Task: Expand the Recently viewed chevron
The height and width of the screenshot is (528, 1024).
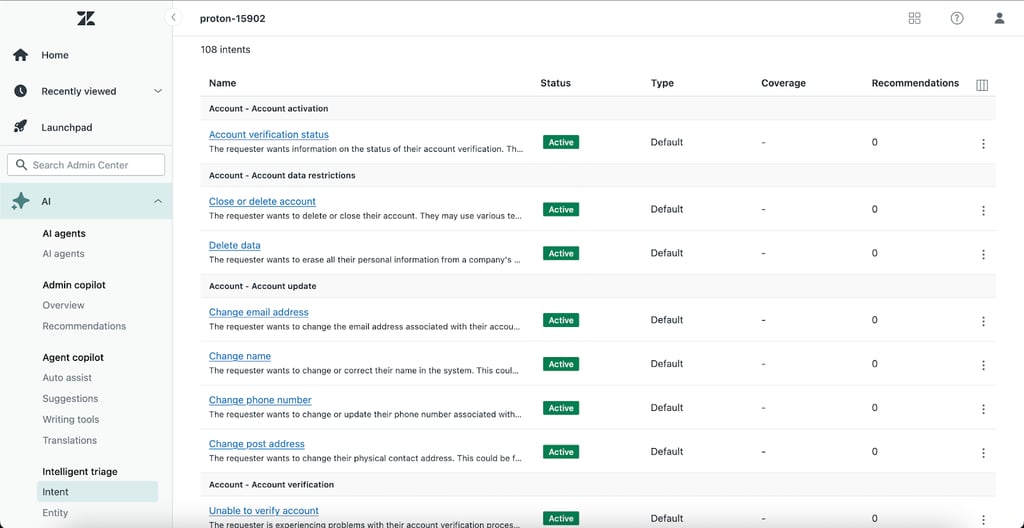Action: [x=157, y=91]
